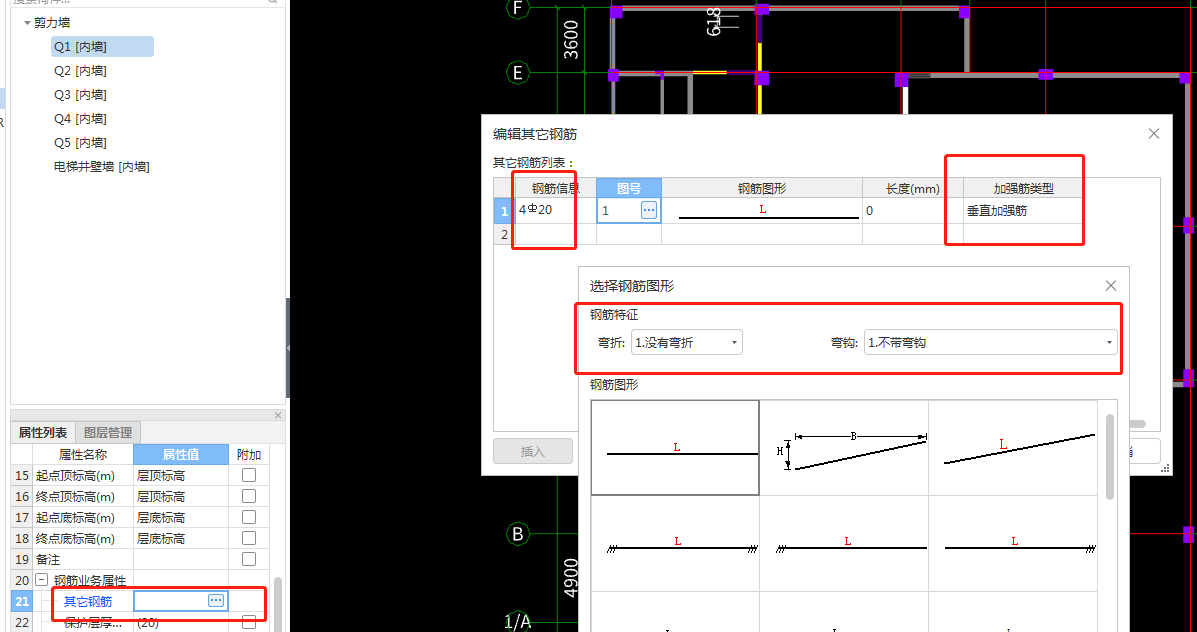Click axis bubble B in drawing
The height and width of the screenshot is (632, 1197).
[x=518, y=534]
